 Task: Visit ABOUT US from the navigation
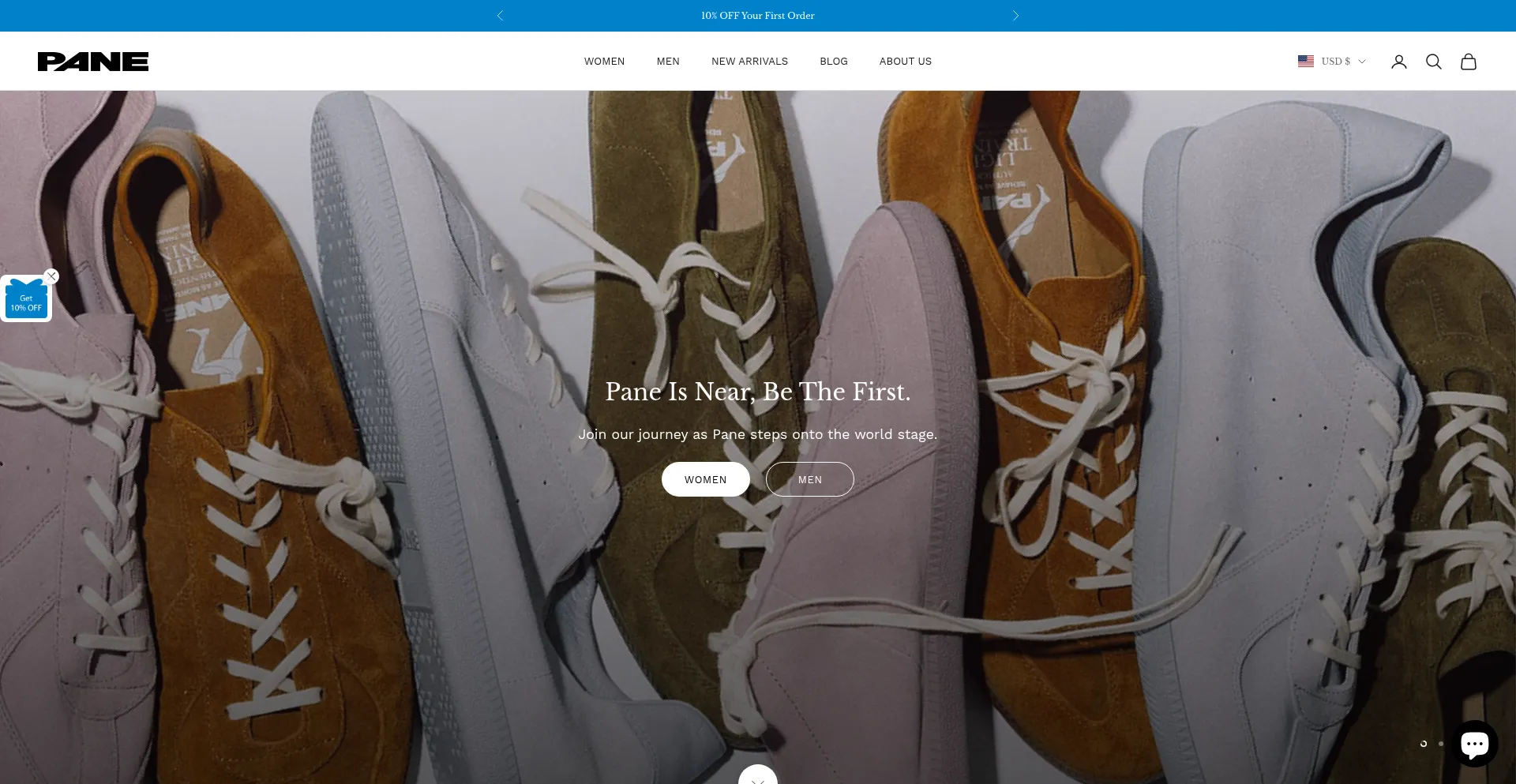click(905, 62)
